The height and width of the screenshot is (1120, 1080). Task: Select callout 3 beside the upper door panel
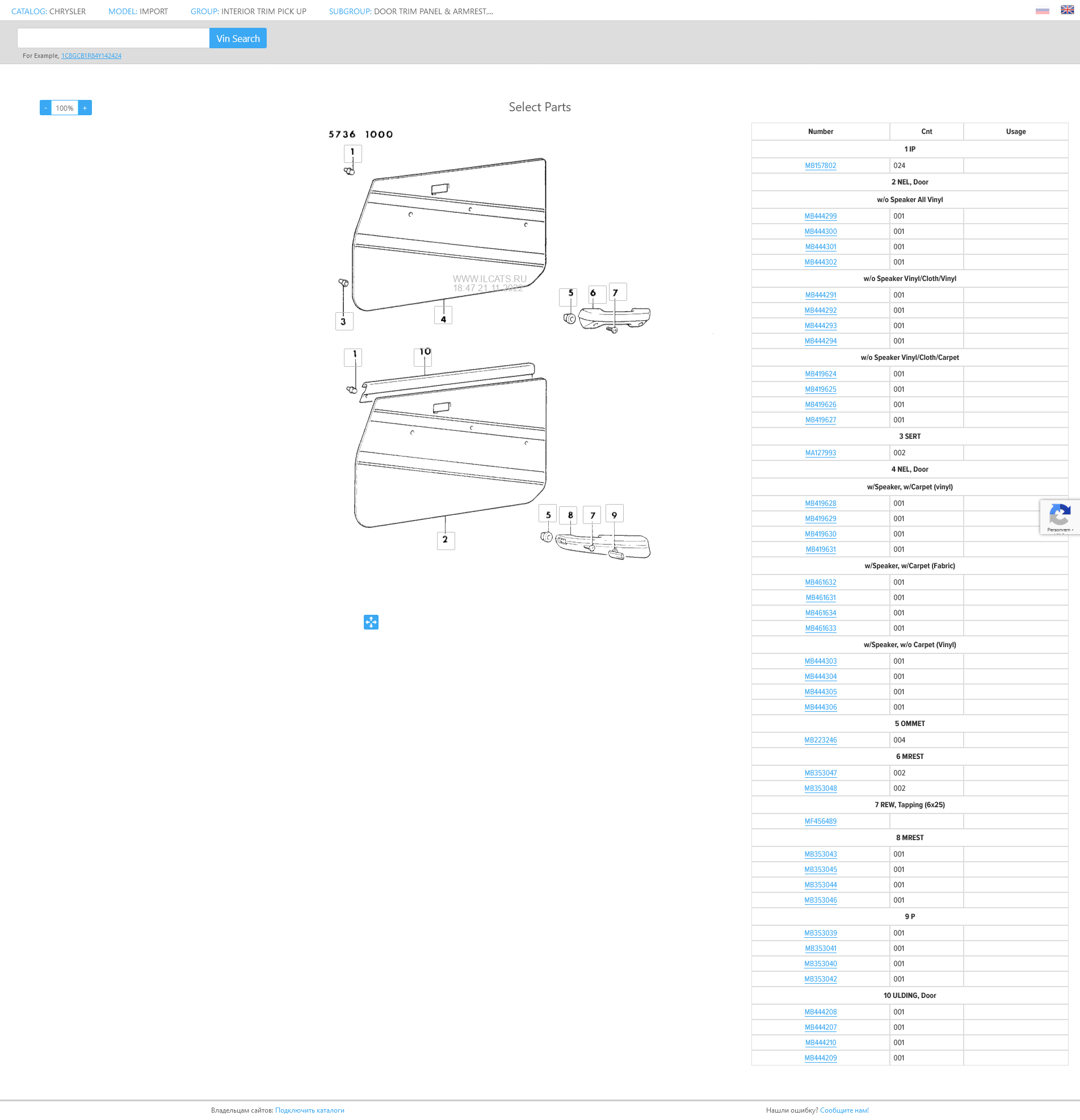pyautogui.click(x=344, y=321)
